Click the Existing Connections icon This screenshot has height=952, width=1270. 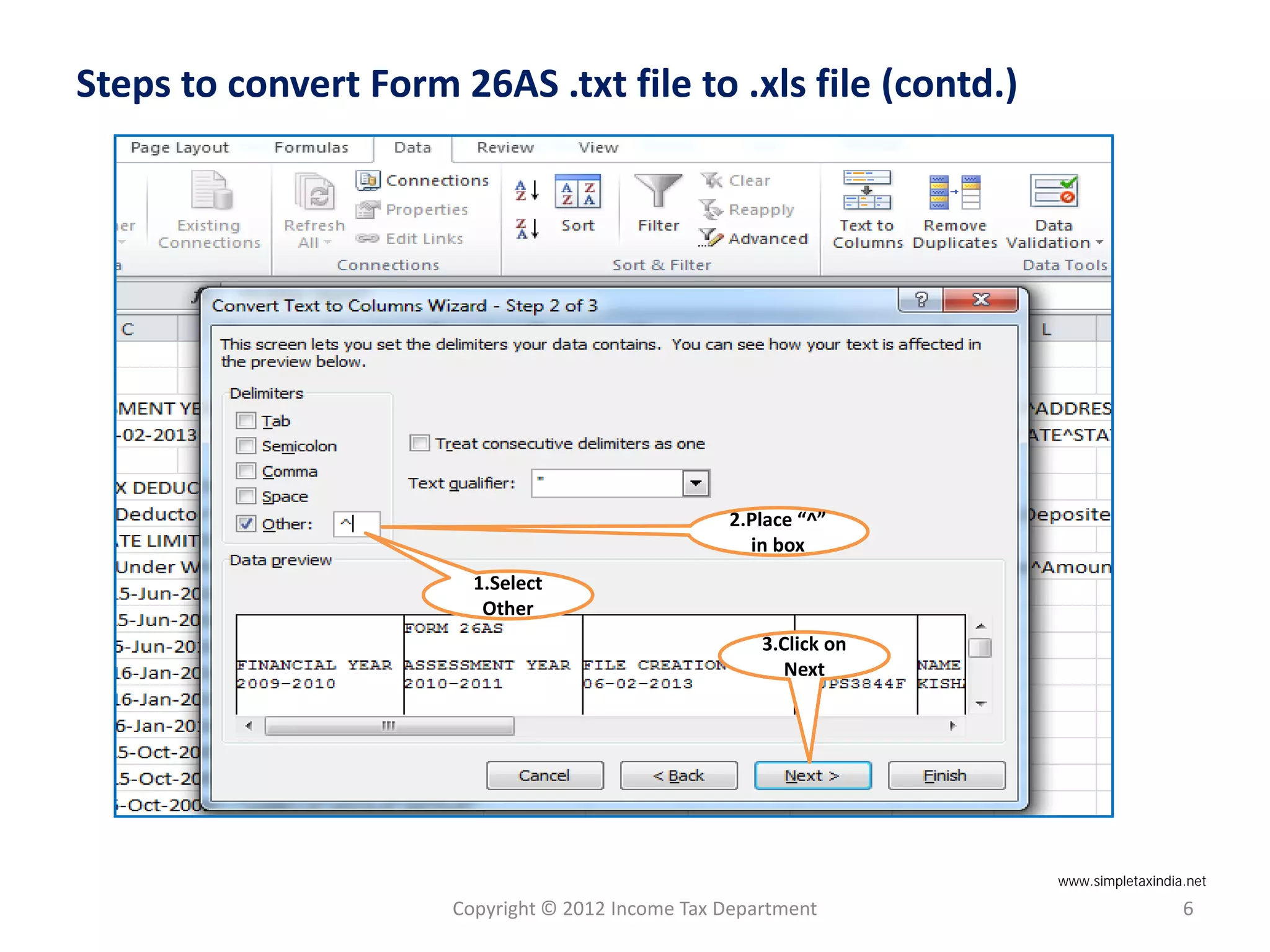tap(211, 190)
